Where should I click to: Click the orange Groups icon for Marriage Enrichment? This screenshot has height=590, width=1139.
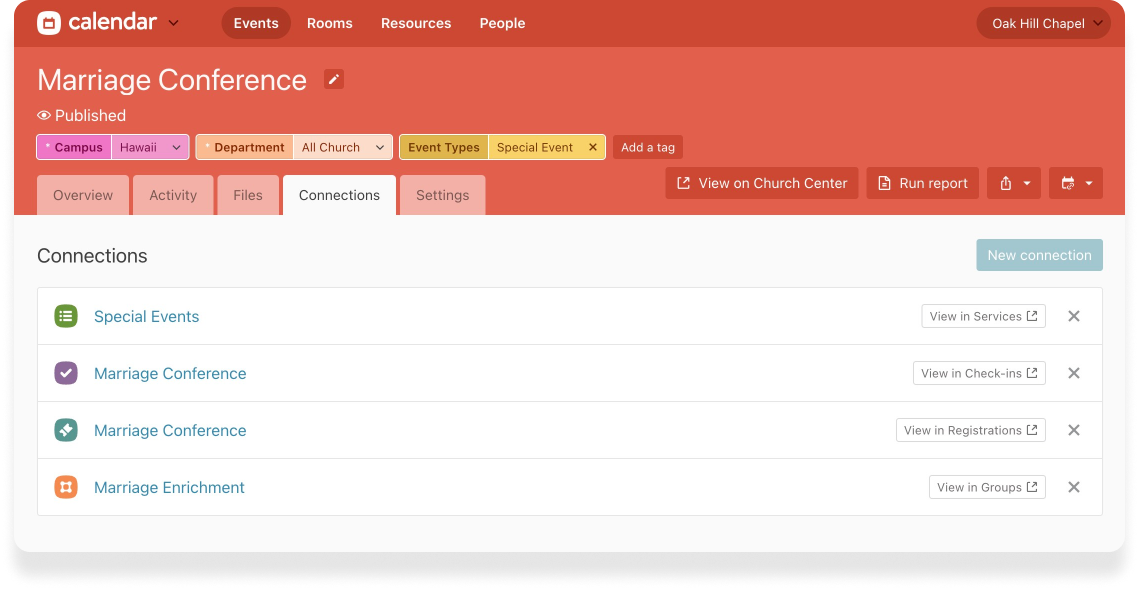point(66,487)
